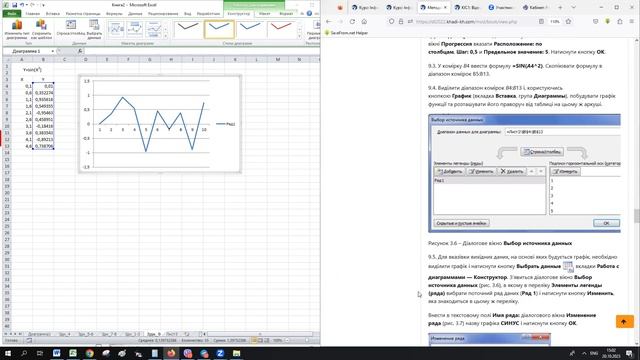Click first sheet navigation arrow in Excel
Viewport: 640px width, 360px height.
point(5,334)
